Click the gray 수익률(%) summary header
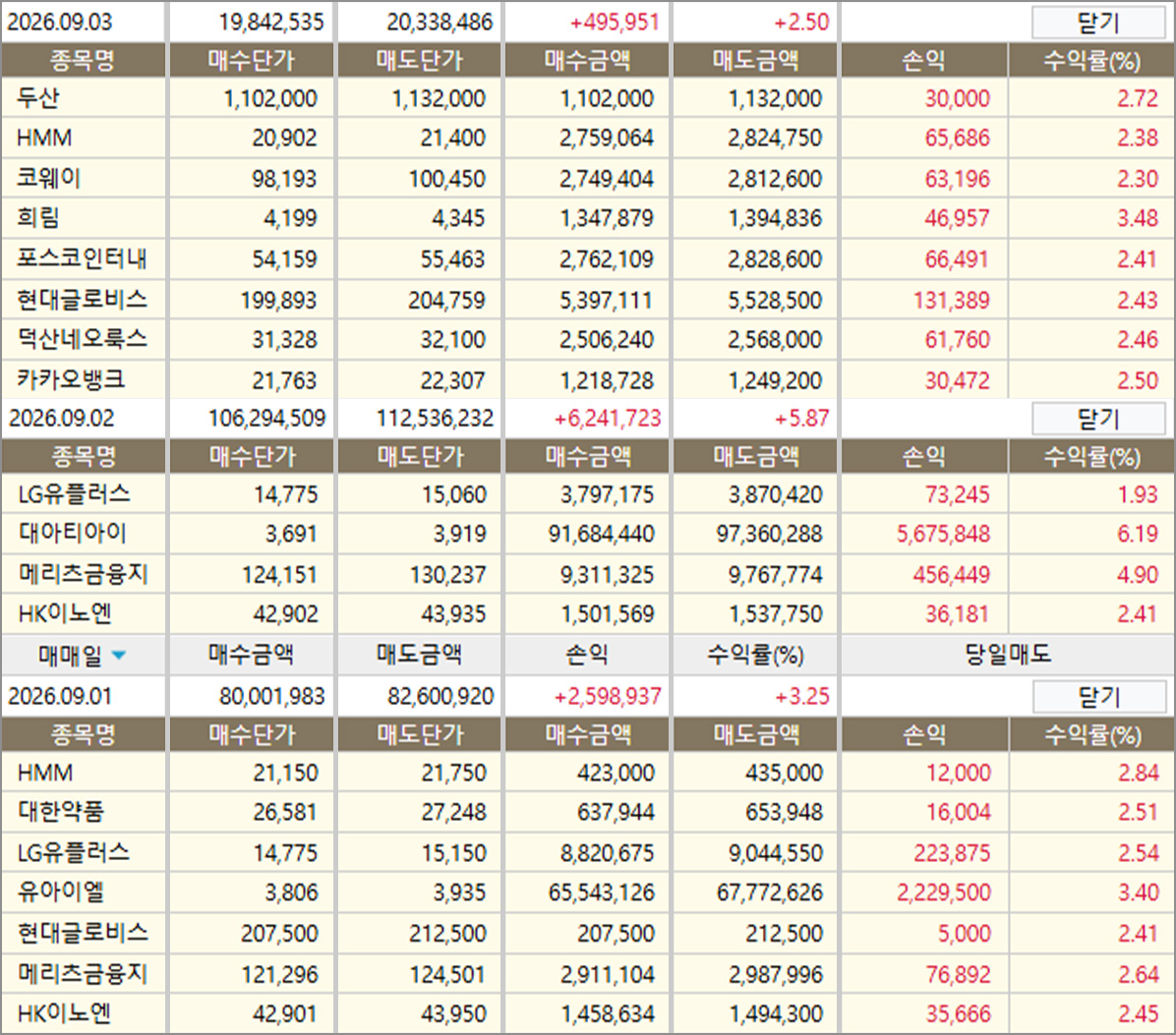Screen dimensions: 1176x1035 click(755, 655)
